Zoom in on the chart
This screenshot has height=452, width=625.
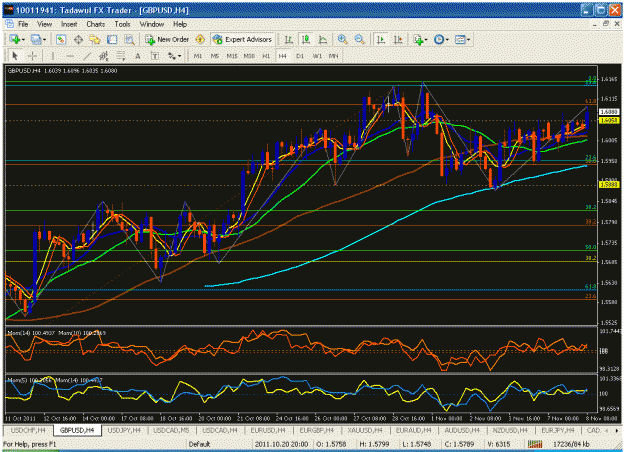342,39
